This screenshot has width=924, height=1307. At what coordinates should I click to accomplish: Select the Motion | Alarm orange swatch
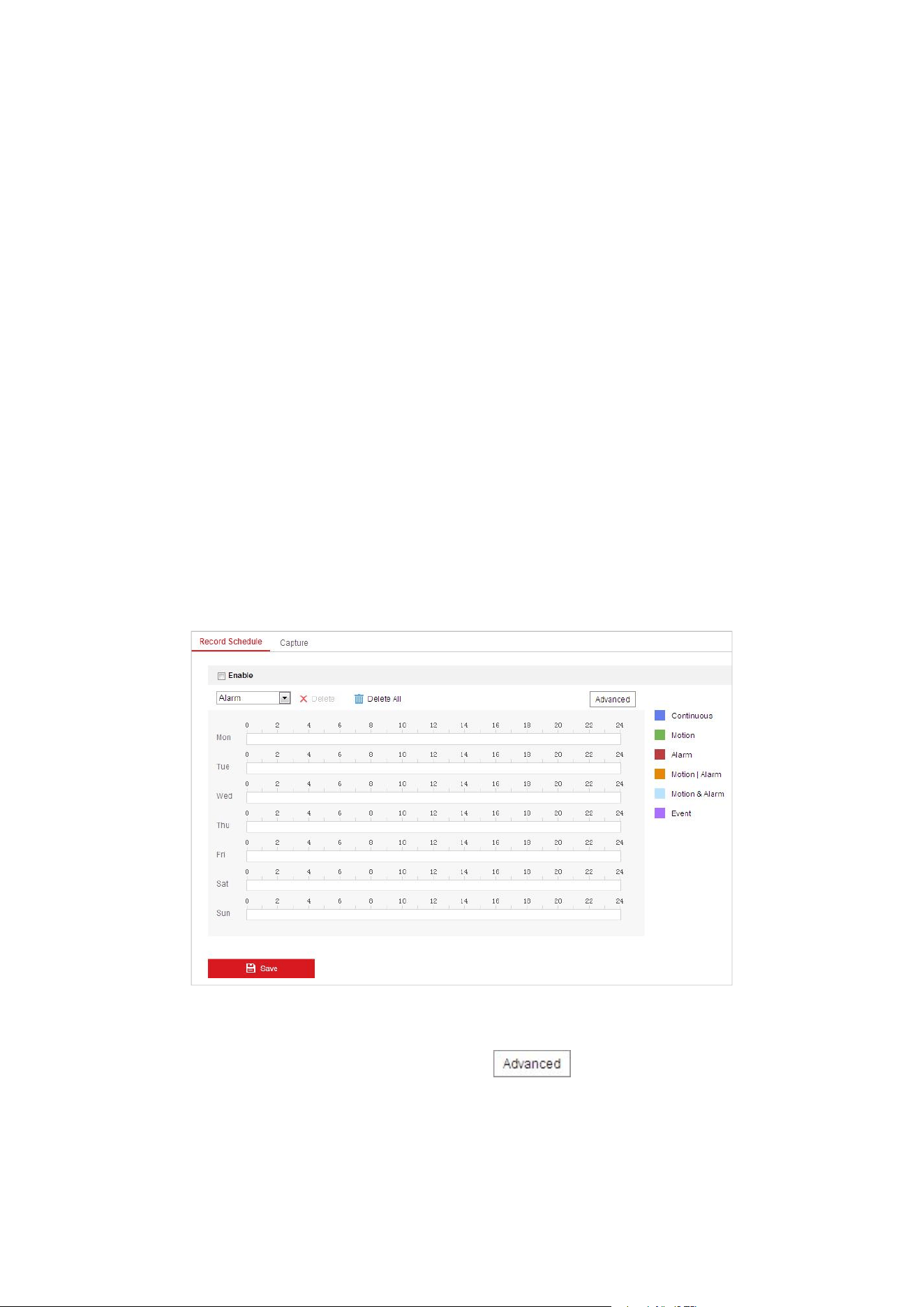pyautogui.click(x=660, y=774)
